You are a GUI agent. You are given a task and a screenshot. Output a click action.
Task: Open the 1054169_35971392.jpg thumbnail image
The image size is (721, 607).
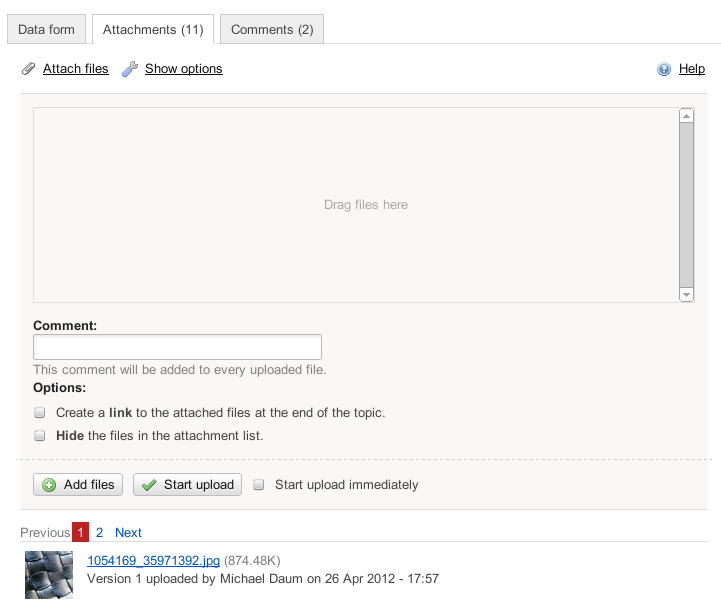(x=49, y=574)
